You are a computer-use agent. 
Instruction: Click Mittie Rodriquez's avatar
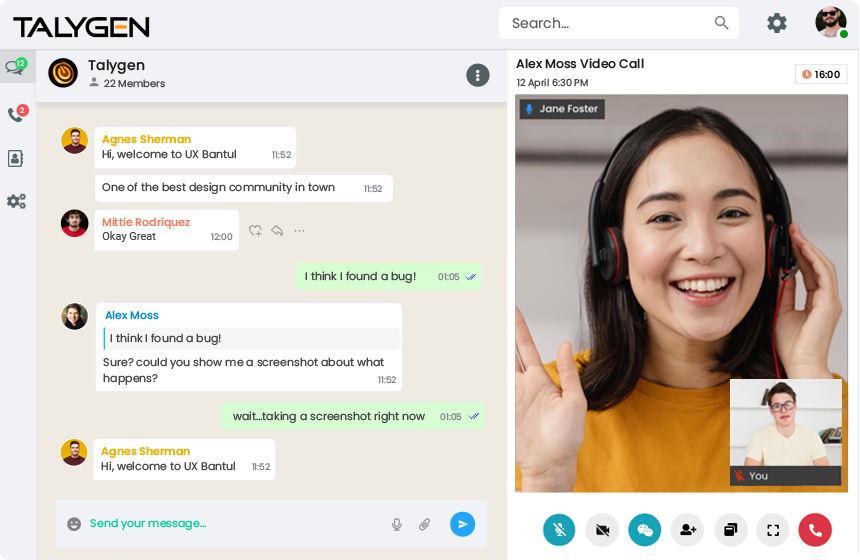coord(75,223)
